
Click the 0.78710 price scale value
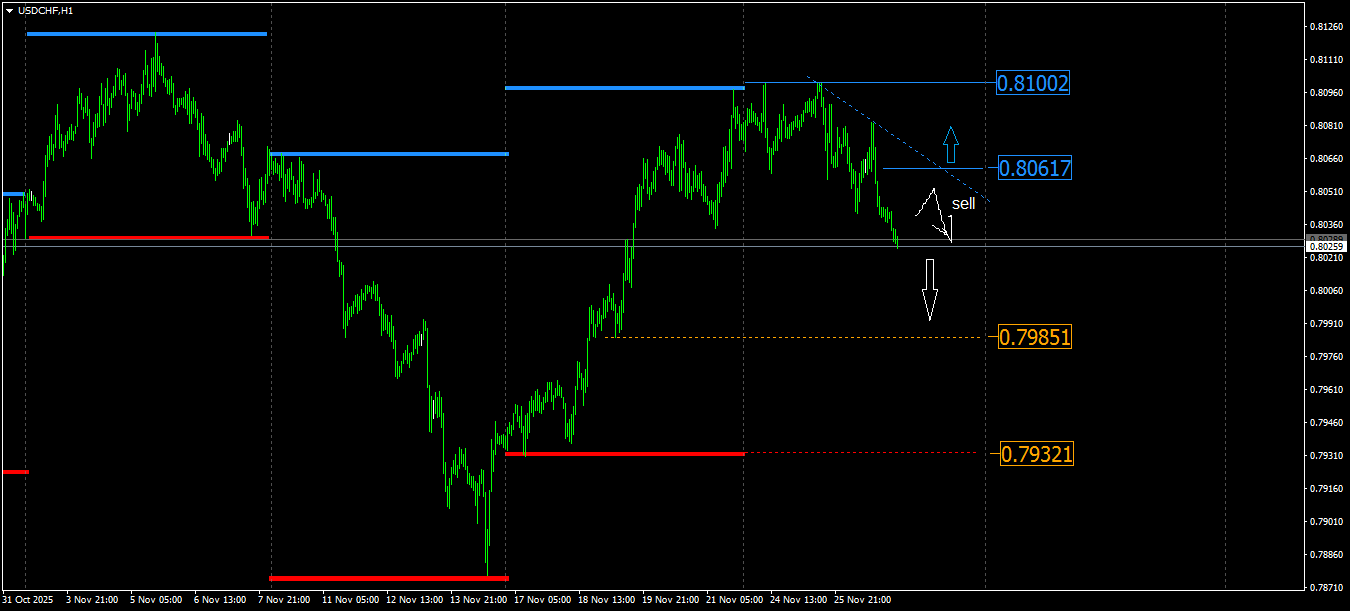pos(1326,587)
